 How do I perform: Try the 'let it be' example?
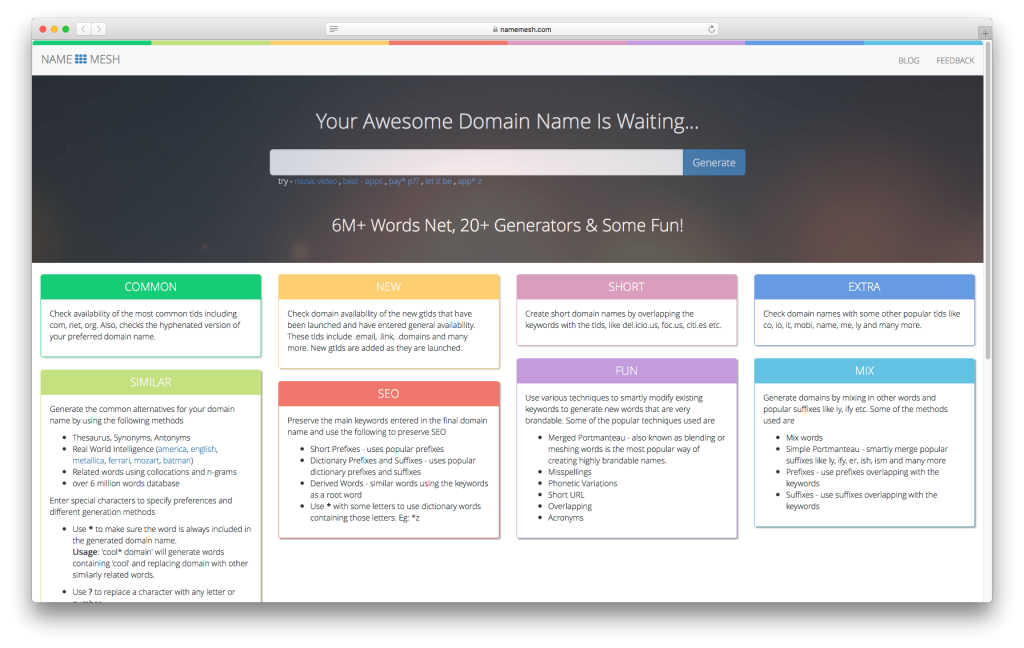tap(438, 181)
